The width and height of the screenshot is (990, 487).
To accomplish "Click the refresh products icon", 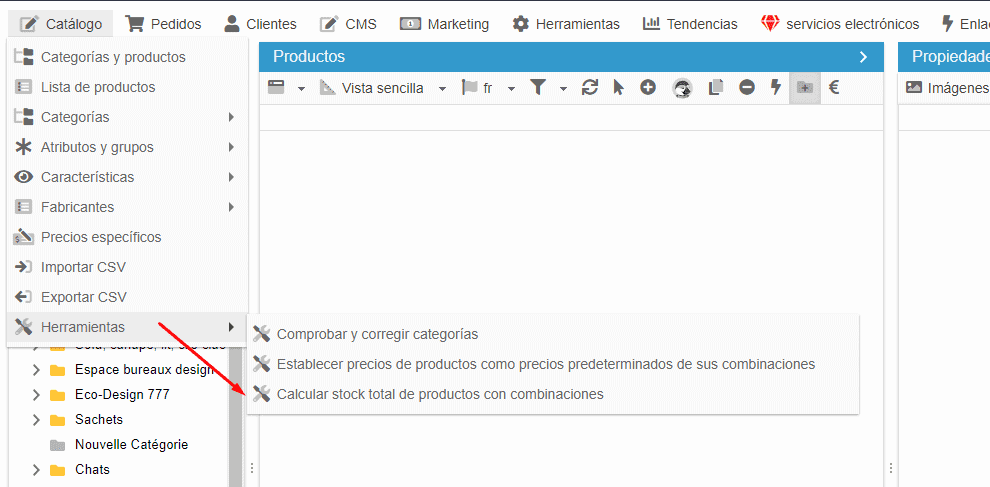I will pyautogui.click(x=590, y=88).
